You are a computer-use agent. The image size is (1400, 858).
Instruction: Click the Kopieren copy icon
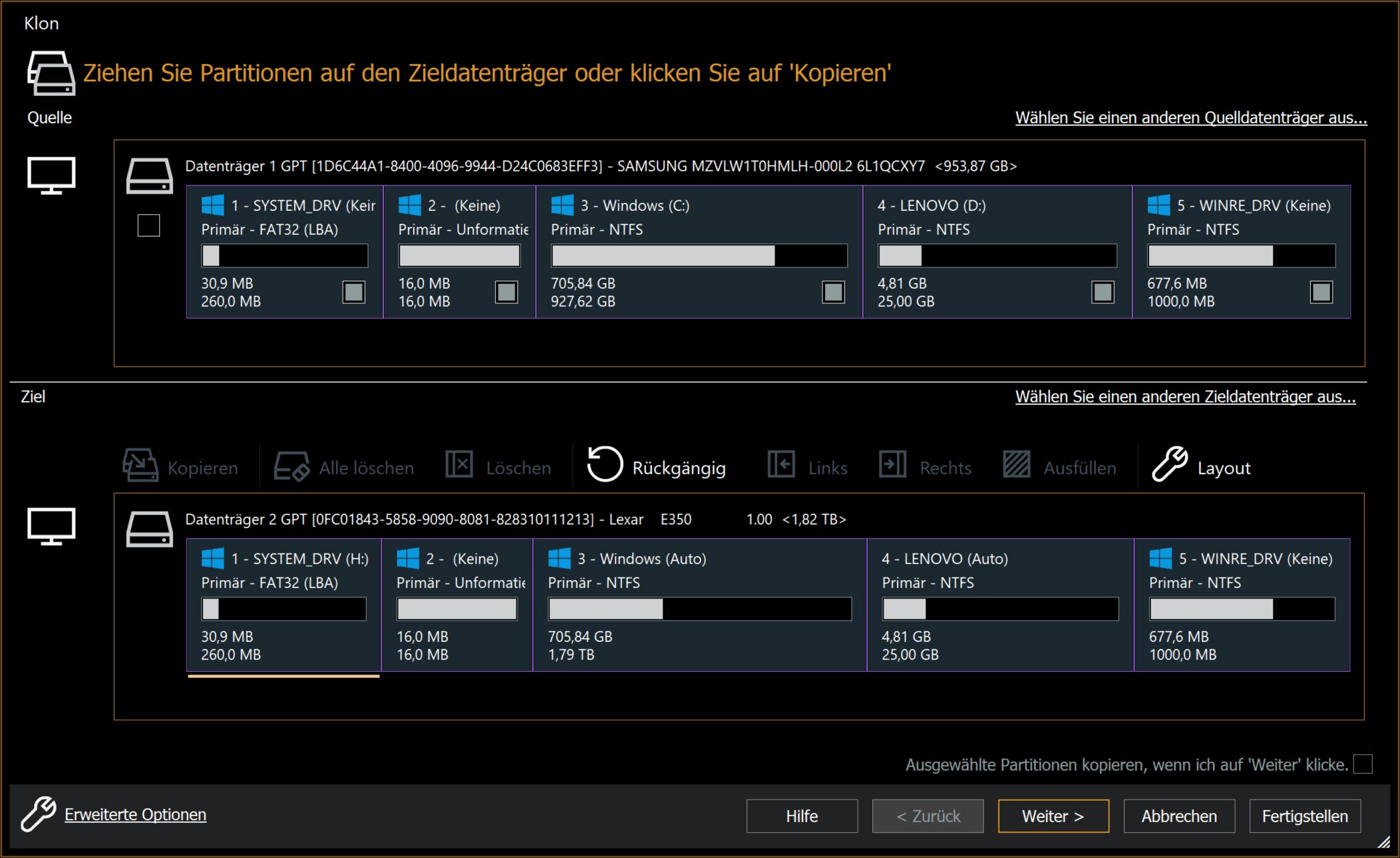coord(140,465)
